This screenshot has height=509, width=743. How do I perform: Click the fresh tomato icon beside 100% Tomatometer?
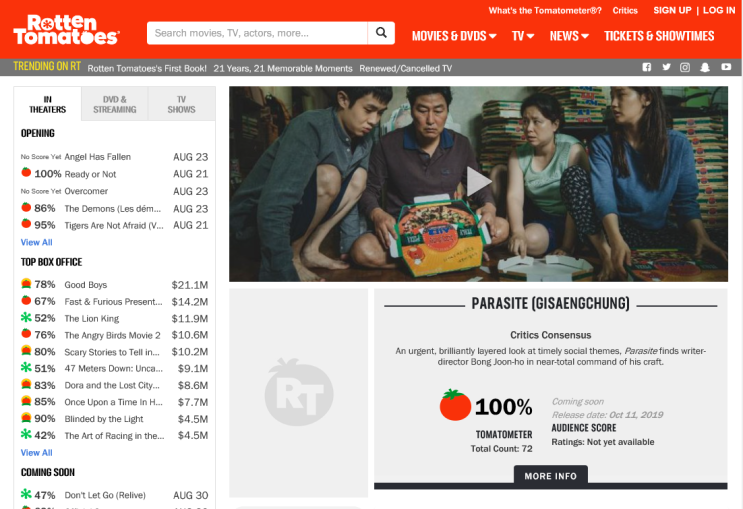click(x=455, y=405)
